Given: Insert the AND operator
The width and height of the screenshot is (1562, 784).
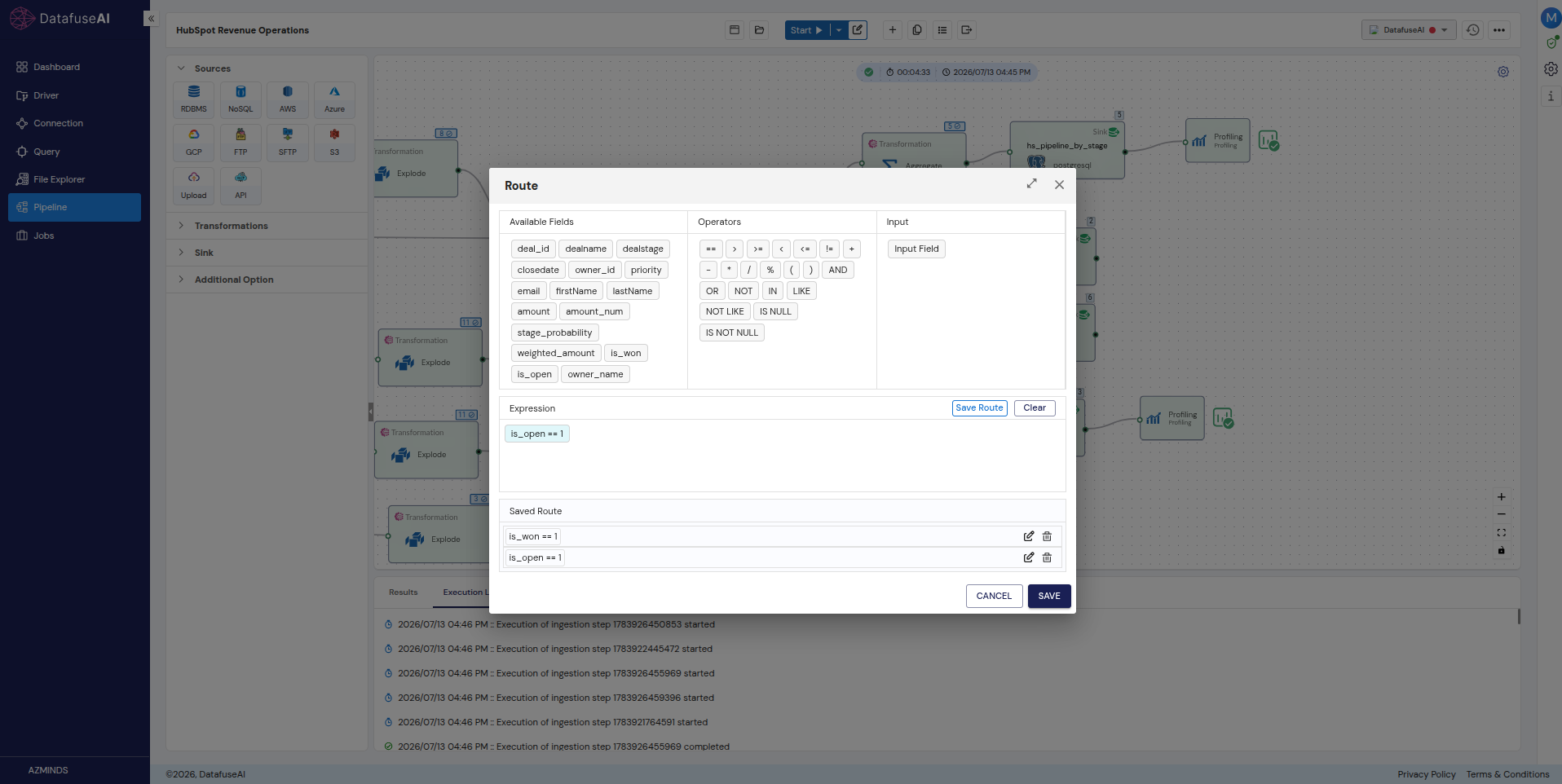Looking at the screenshot, I should (x=838, y=270).
